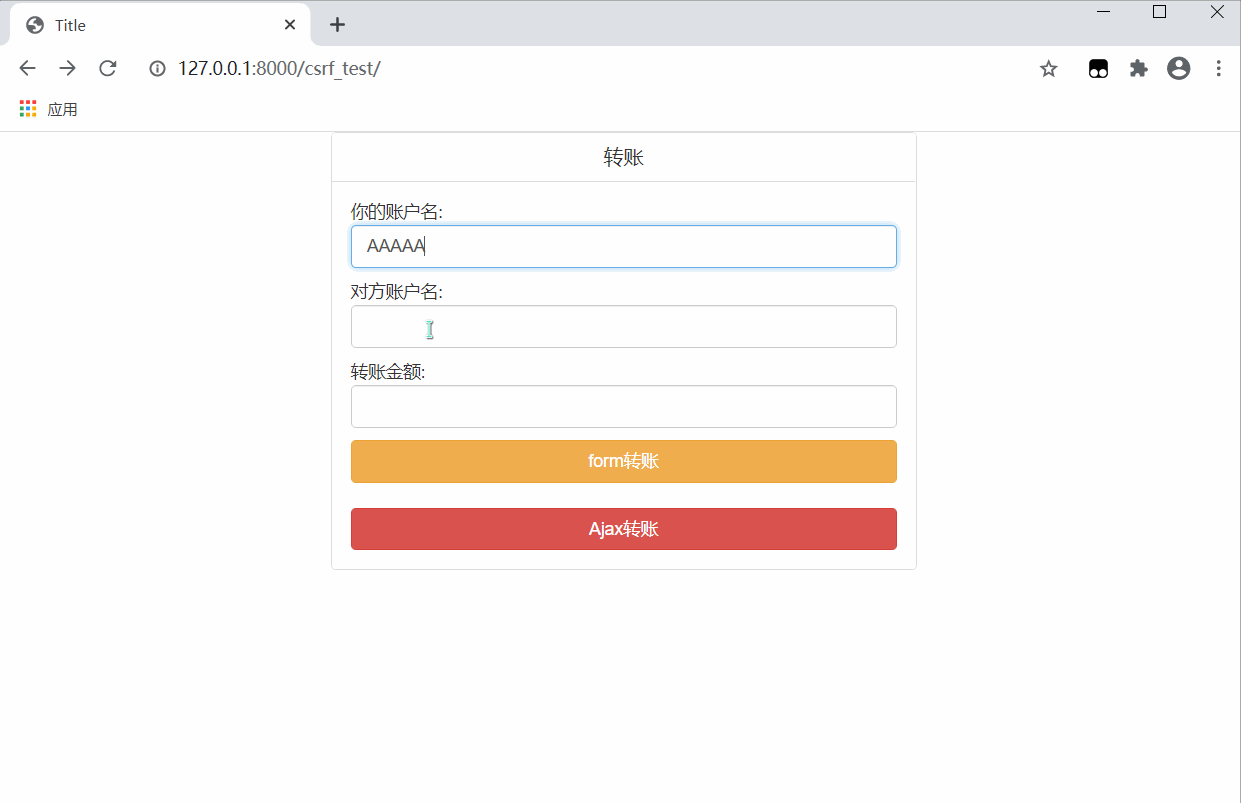The image size is (1241, 803).
Task: Open the black mask extension icon
Action: pyautogui.click(x=1098, y=68)
